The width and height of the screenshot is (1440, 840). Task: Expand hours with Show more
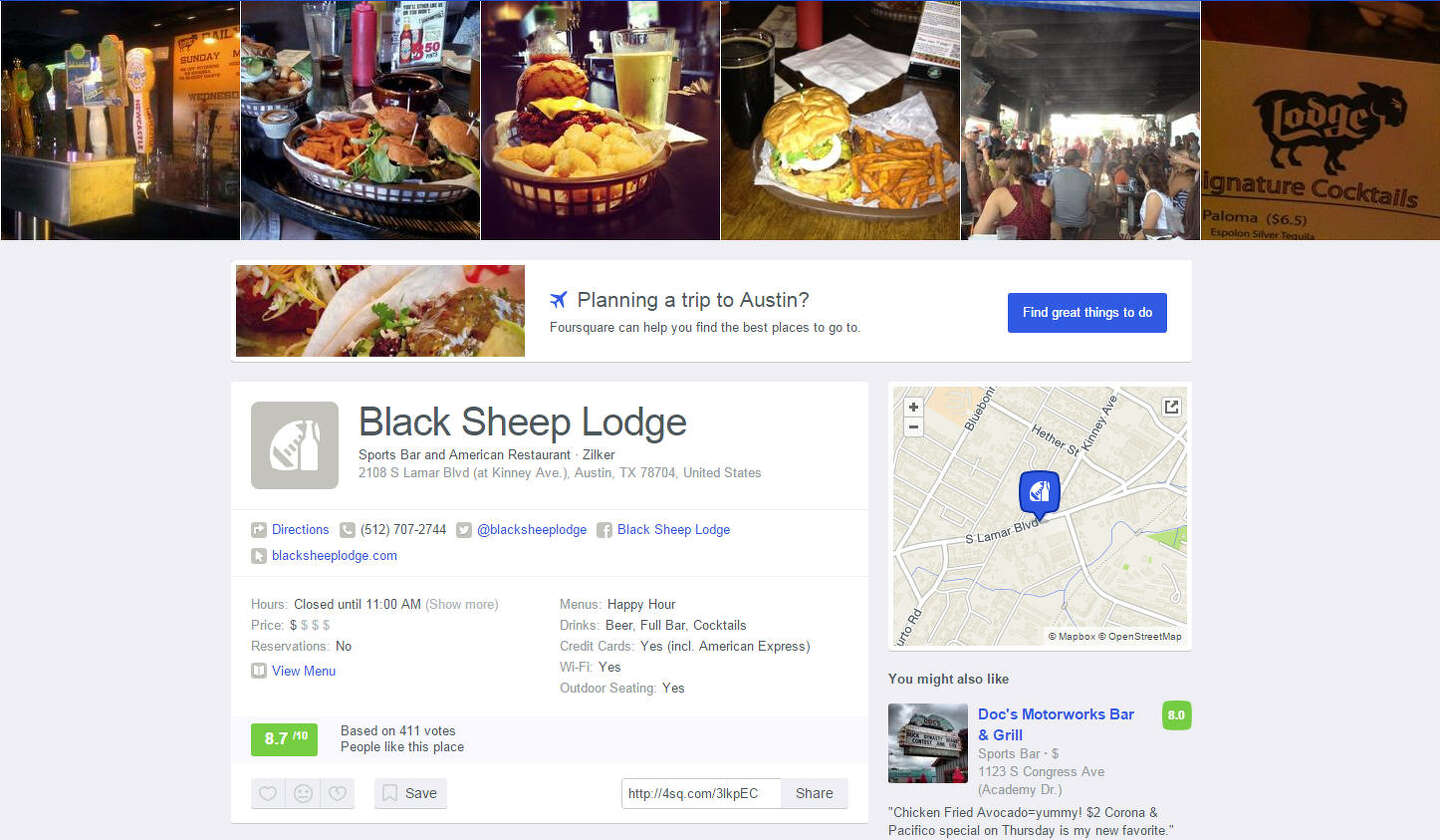tap(462, 604)
